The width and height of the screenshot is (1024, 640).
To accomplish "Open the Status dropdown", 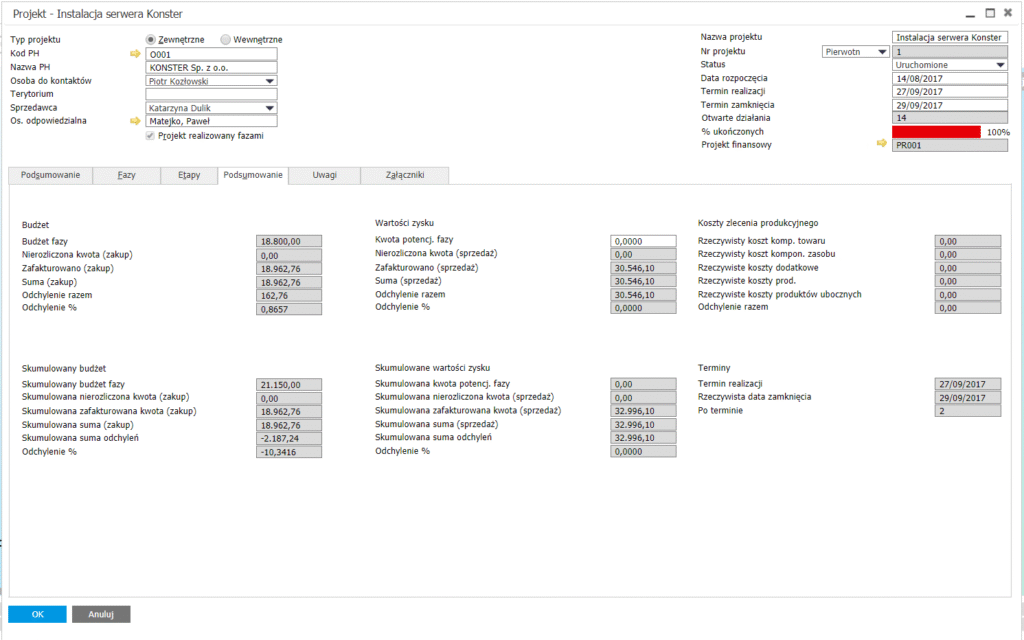I will coord(1001,65).
